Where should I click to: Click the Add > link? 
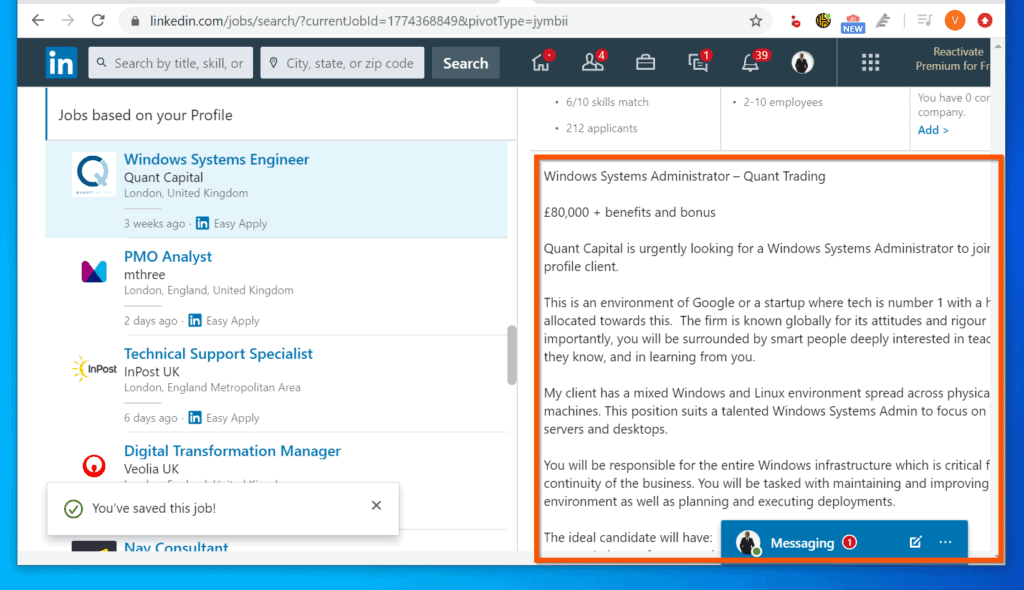coord(933,130)
